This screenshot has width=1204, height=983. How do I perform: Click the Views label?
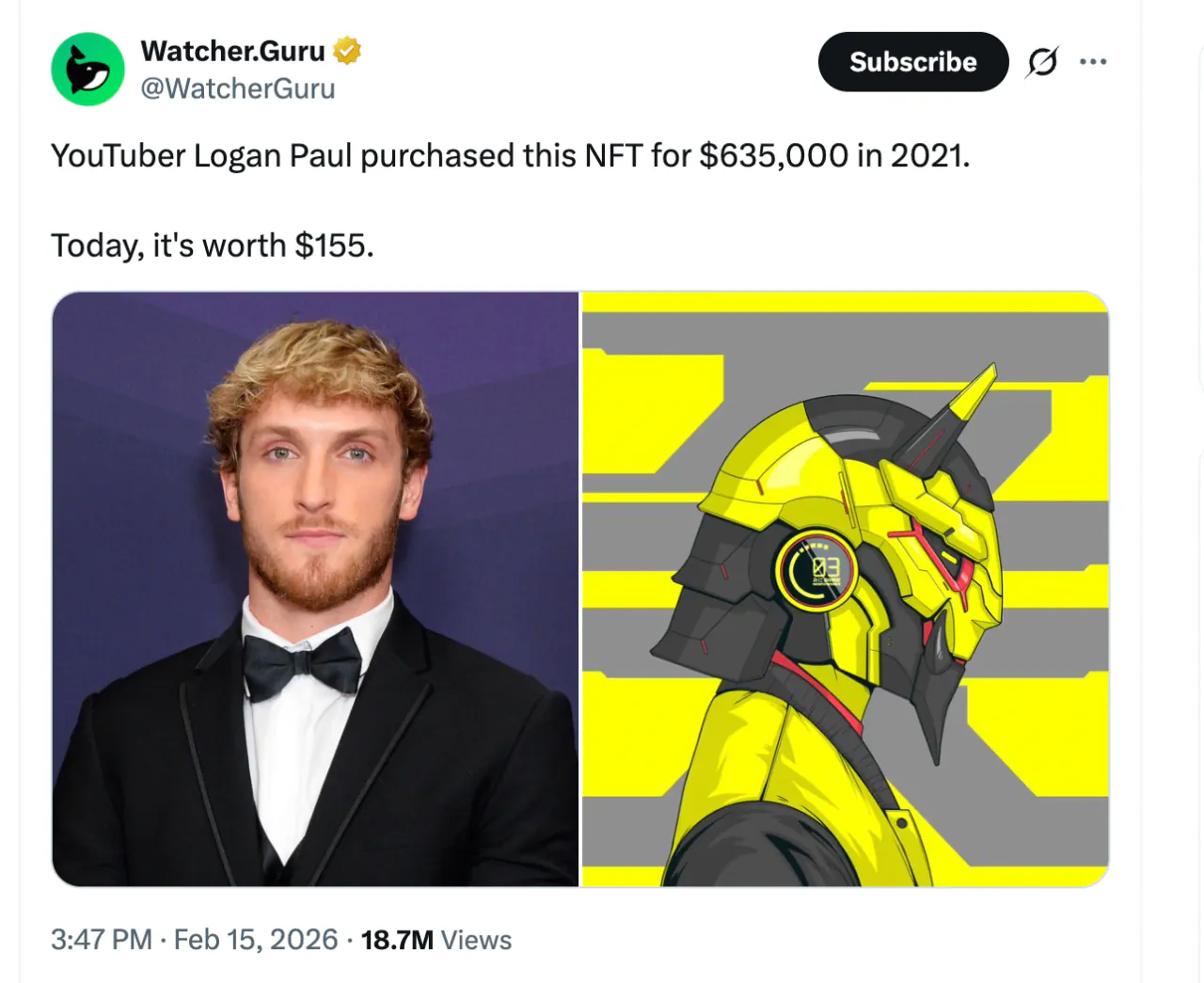coord(476,940)
